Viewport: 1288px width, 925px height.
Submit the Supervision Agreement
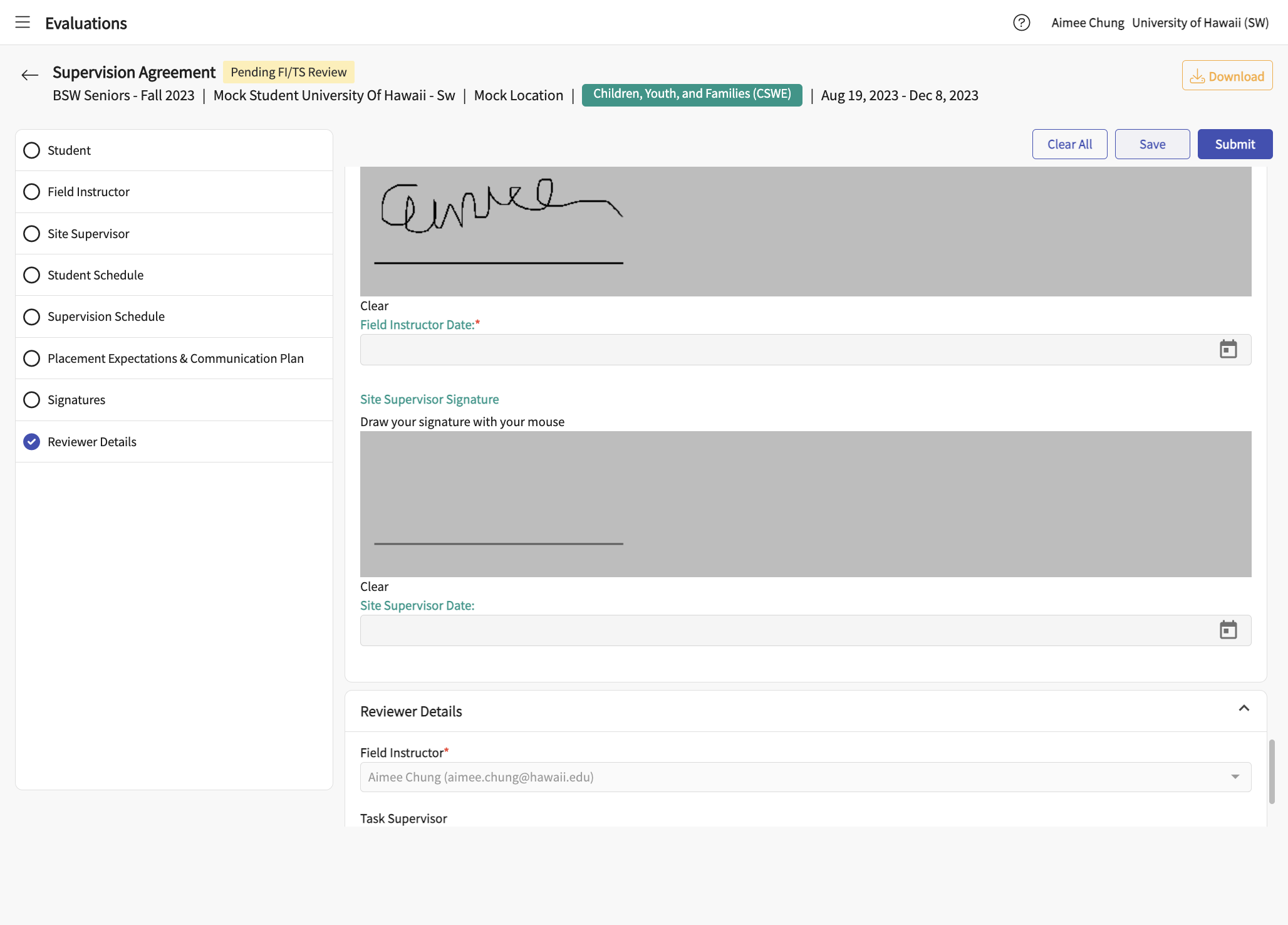tap(1235, 144)
